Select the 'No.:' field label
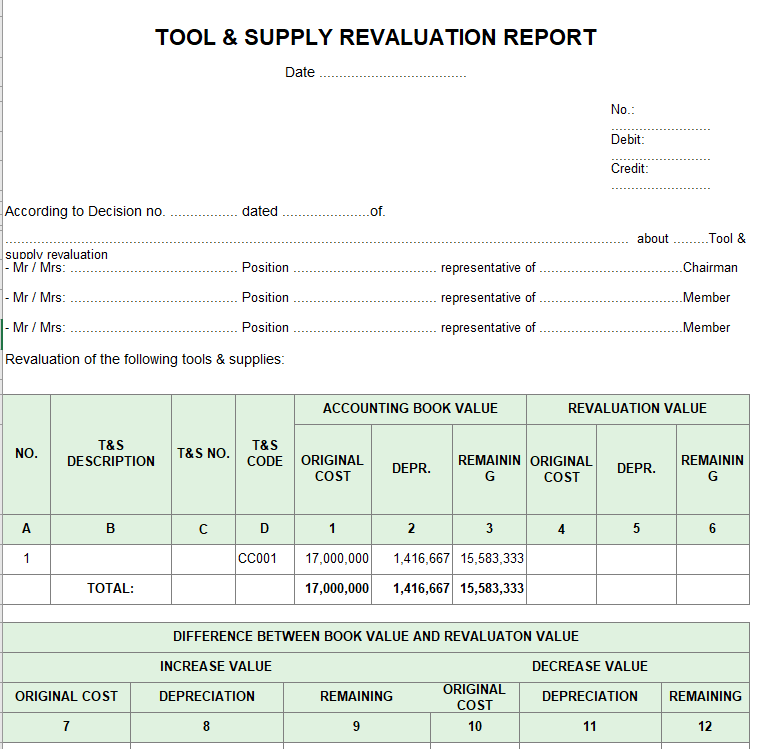Image resolution: width=759 pixels, height=749 pixels. pos(622,109)
